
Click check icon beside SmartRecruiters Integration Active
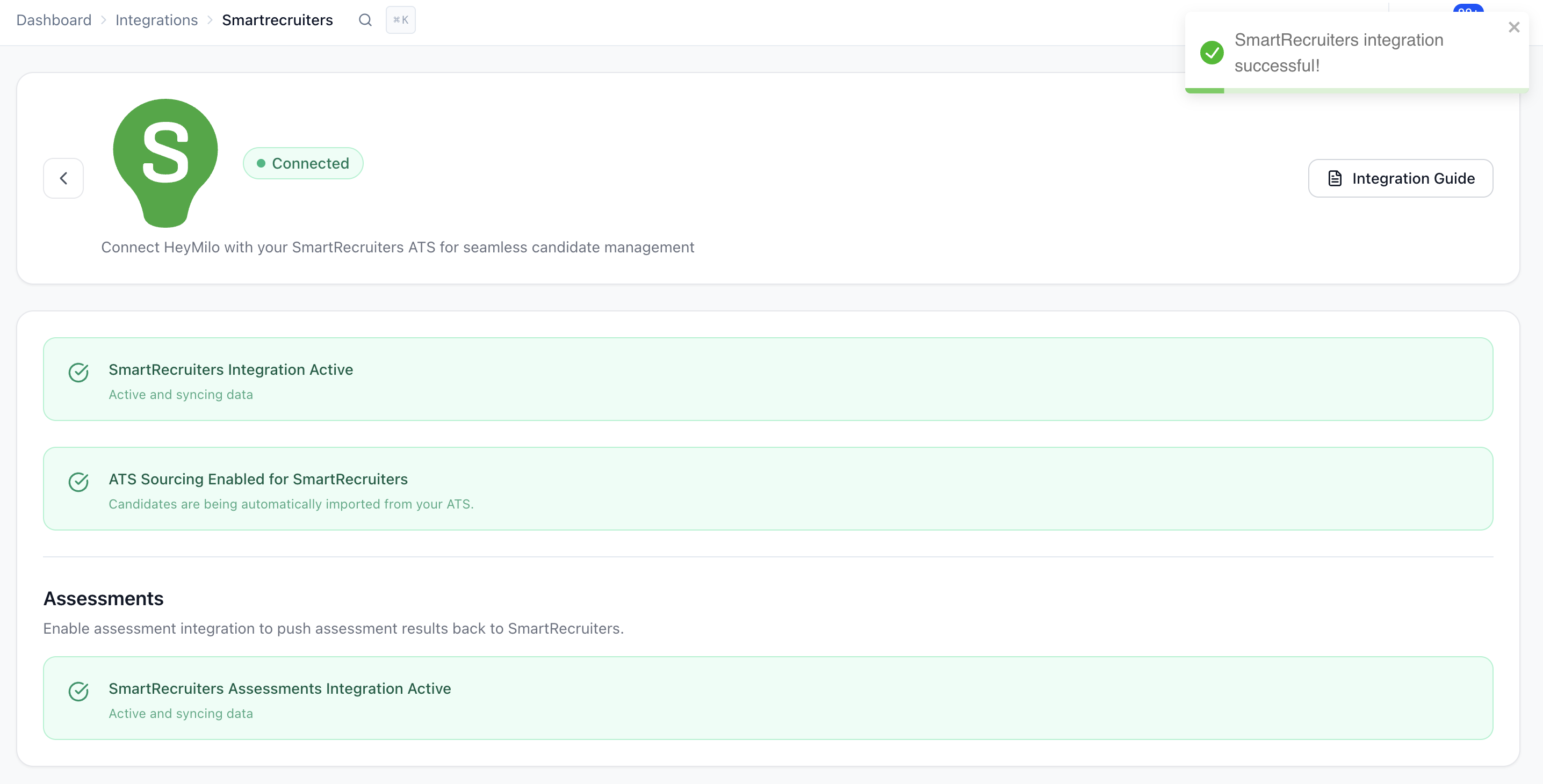[78, 372]
